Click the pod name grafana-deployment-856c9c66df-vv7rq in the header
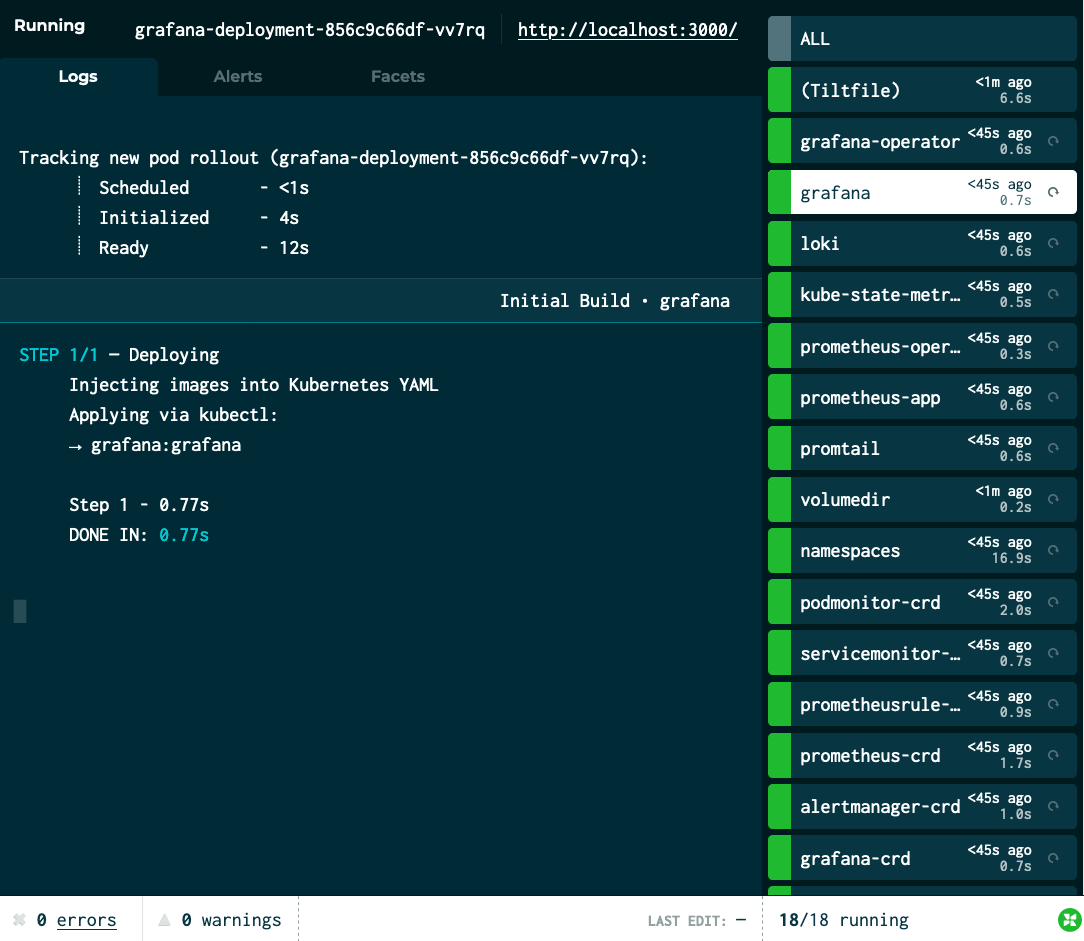 [310, 30]
